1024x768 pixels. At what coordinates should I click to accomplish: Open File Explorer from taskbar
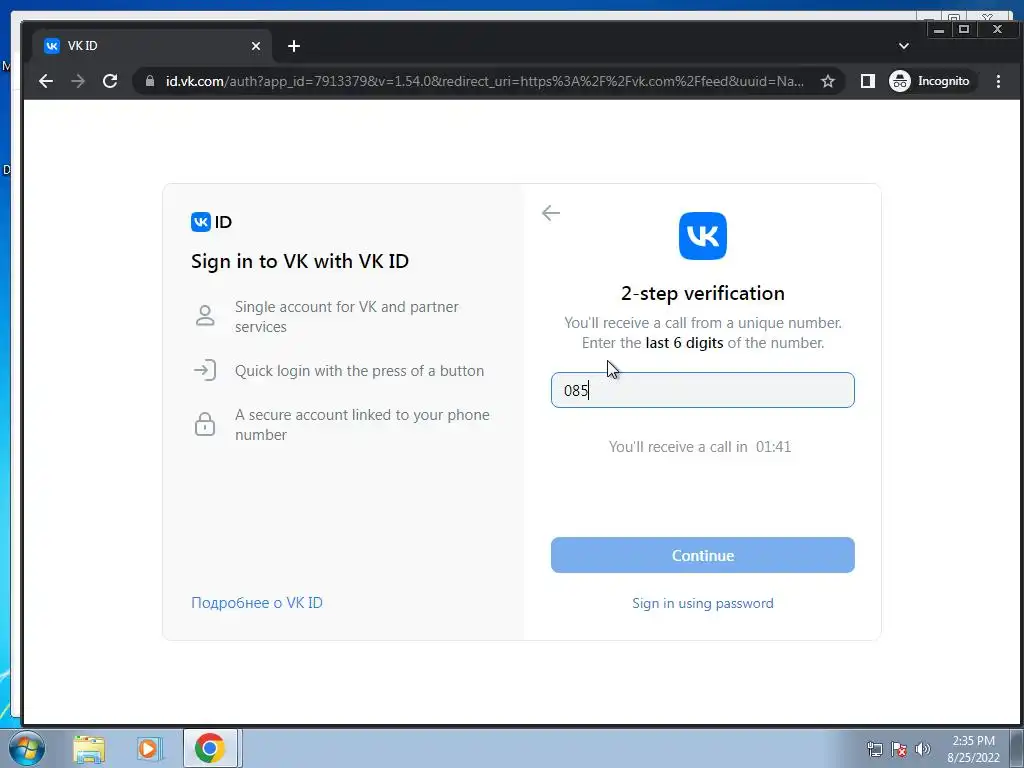[89, 749]
